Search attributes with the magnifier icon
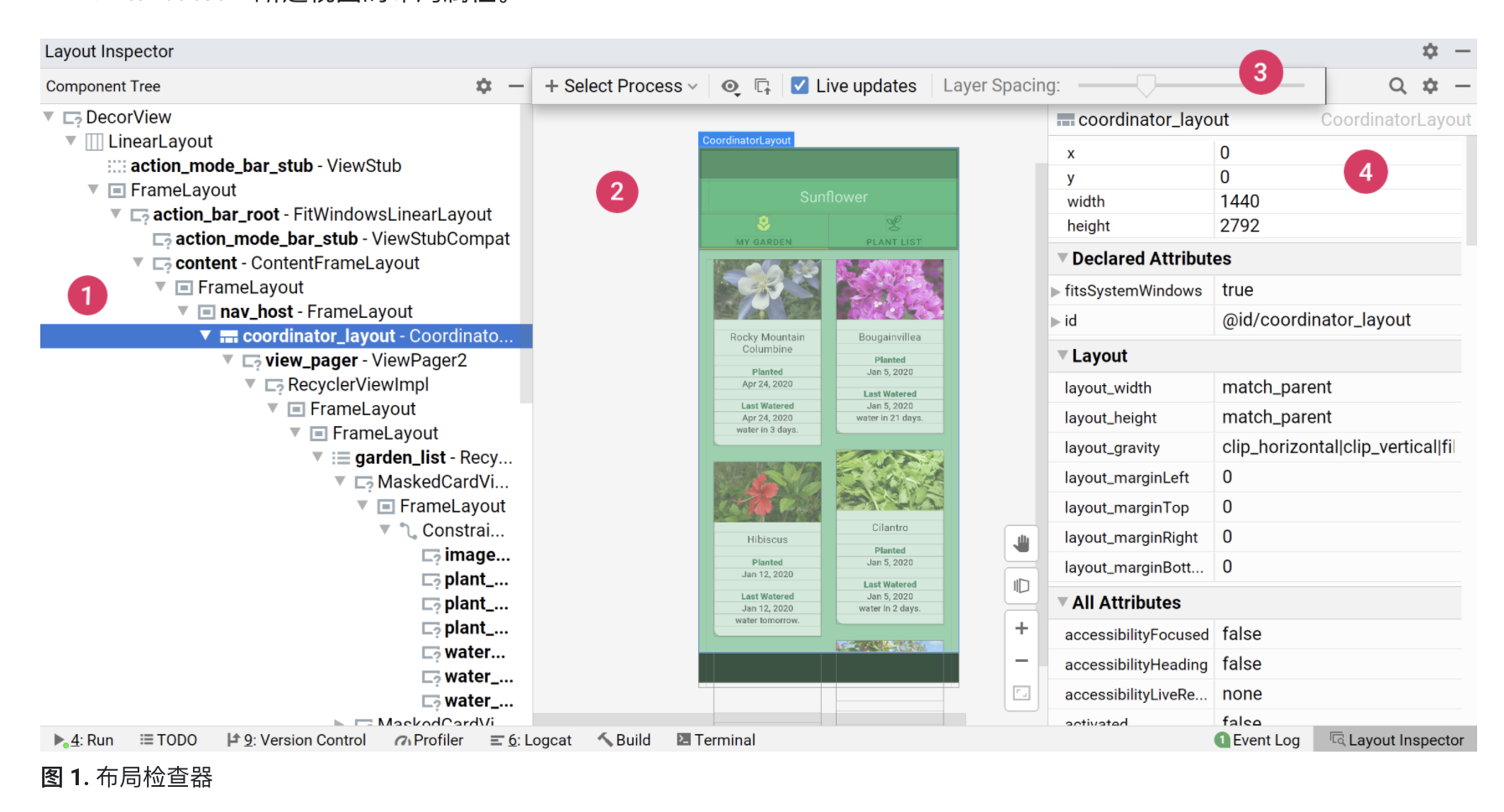 point(1397,86)
